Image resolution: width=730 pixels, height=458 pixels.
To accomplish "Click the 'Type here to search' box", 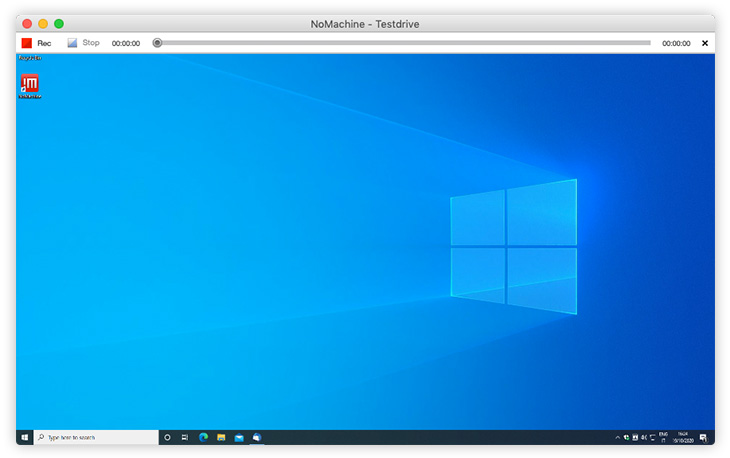I will (96, 437).
